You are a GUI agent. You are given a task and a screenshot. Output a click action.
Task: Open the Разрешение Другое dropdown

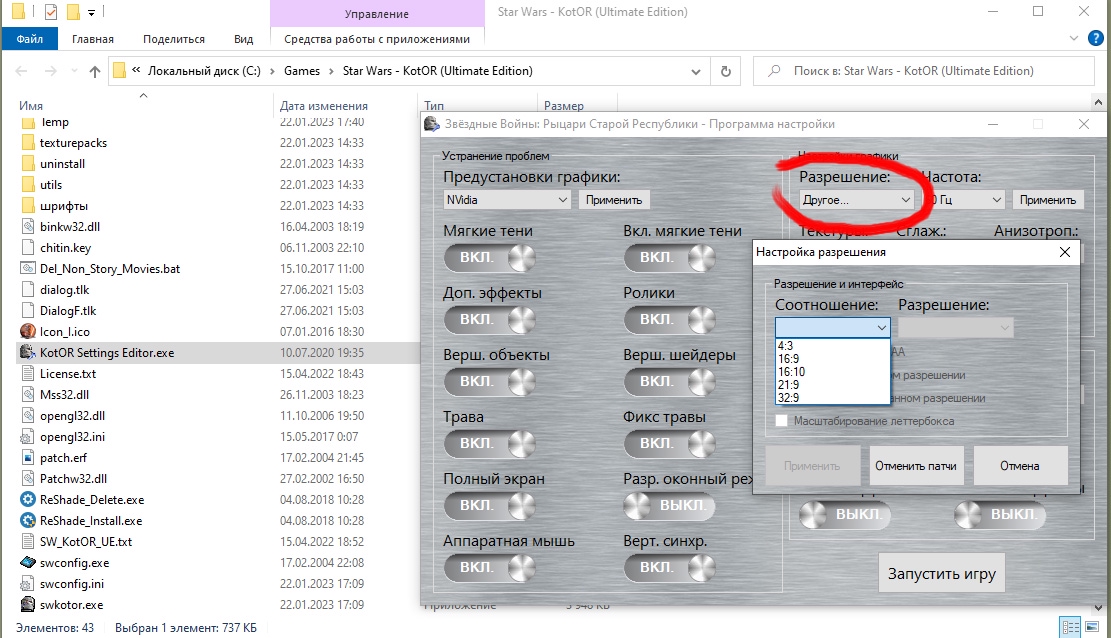[856, 200]
